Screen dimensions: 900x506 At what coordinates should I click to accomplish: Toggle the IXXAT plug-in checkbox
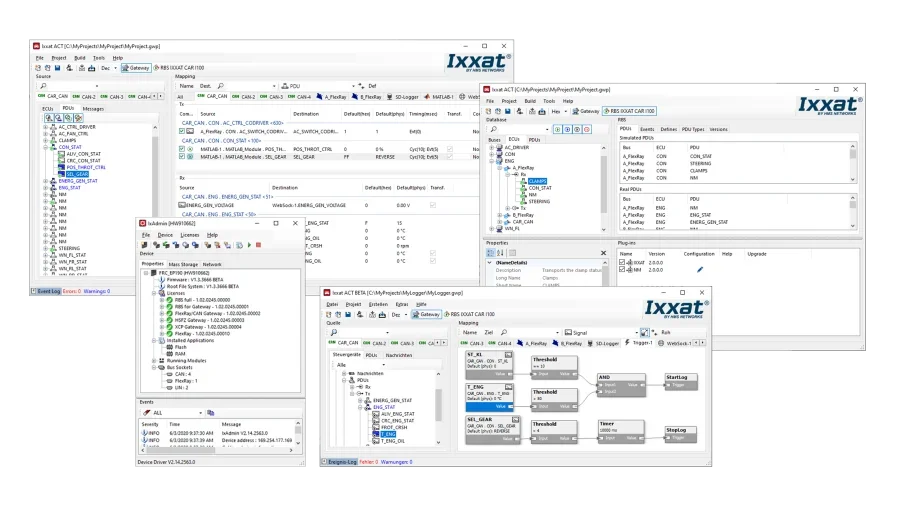622,262
